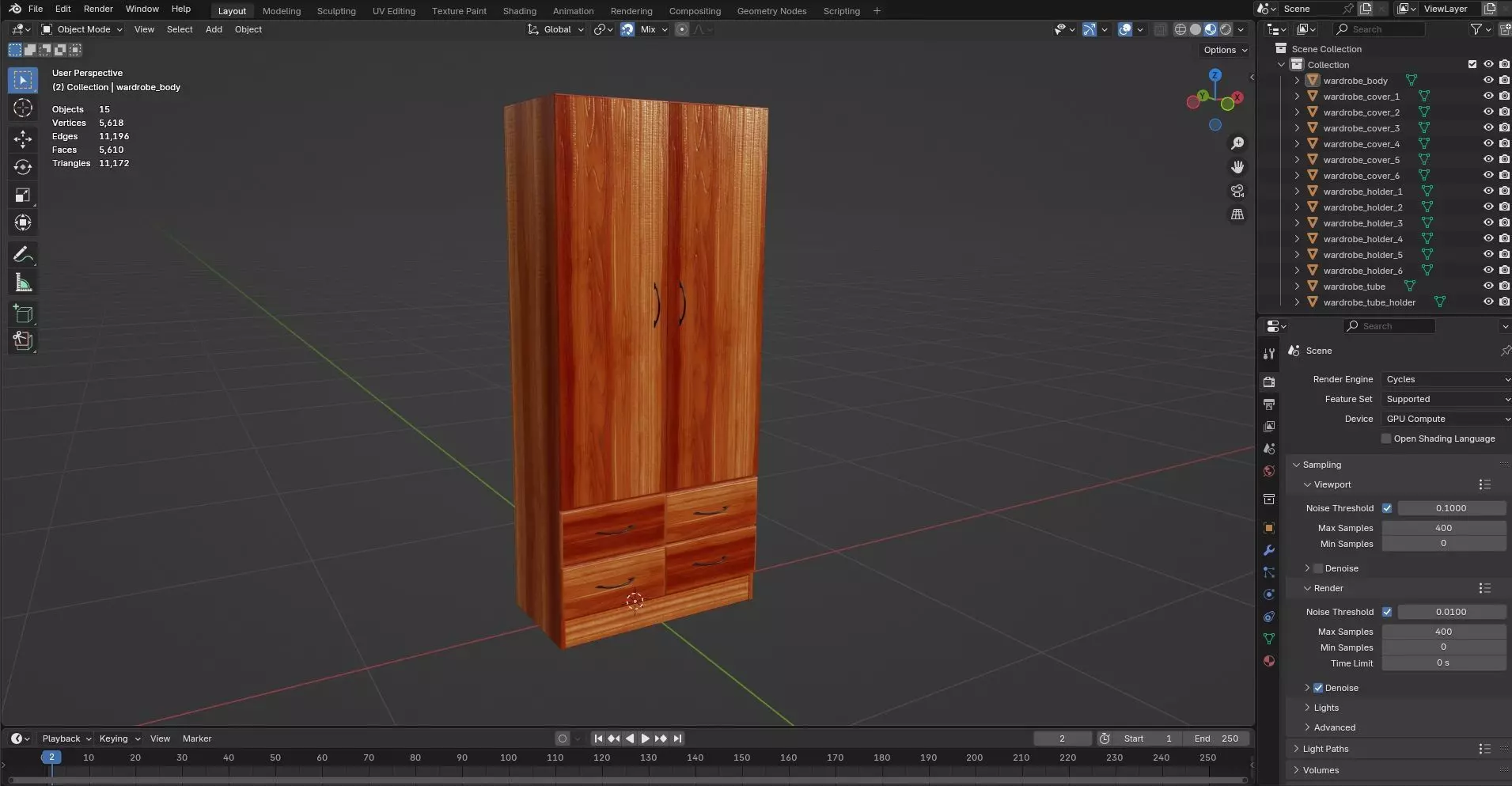The width and height of the screenshot is (1512, 786).
Task: Expand the Light Paths panel
Action: [x=1325, y=749]
